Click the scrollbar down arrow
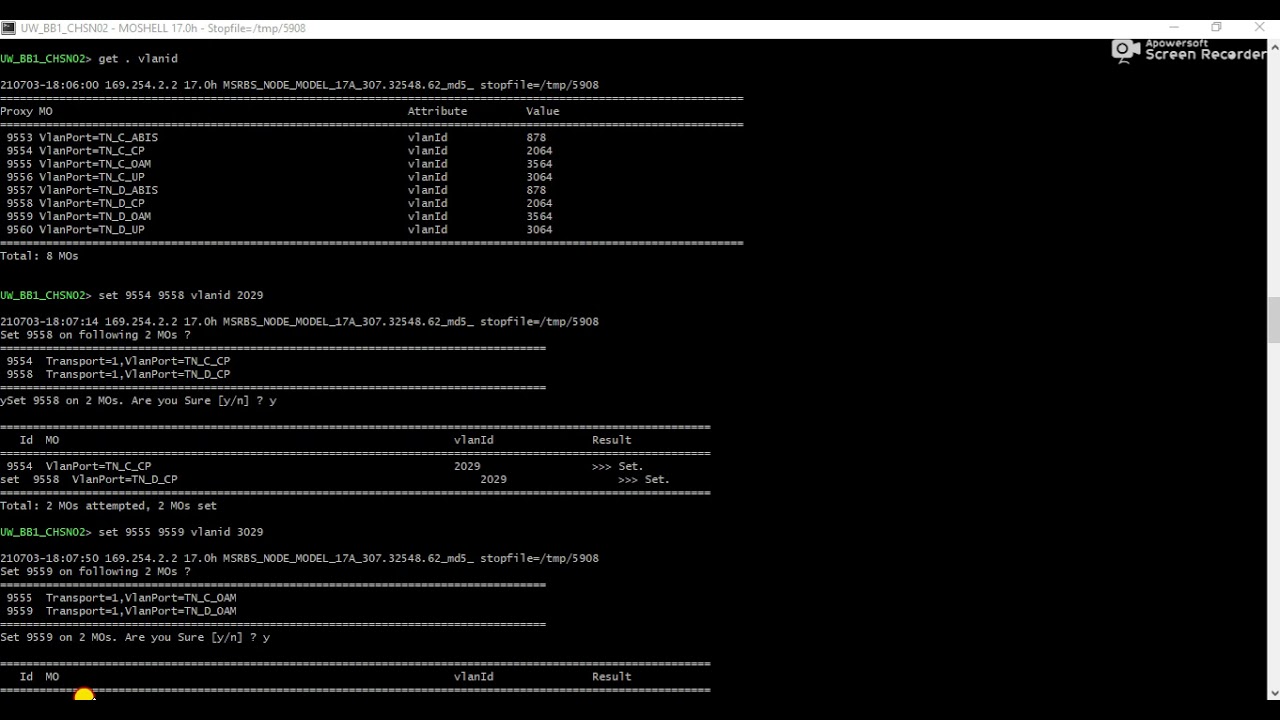Image resolution: width=1280 pixels, height=720 pixels. (1273, 693)
